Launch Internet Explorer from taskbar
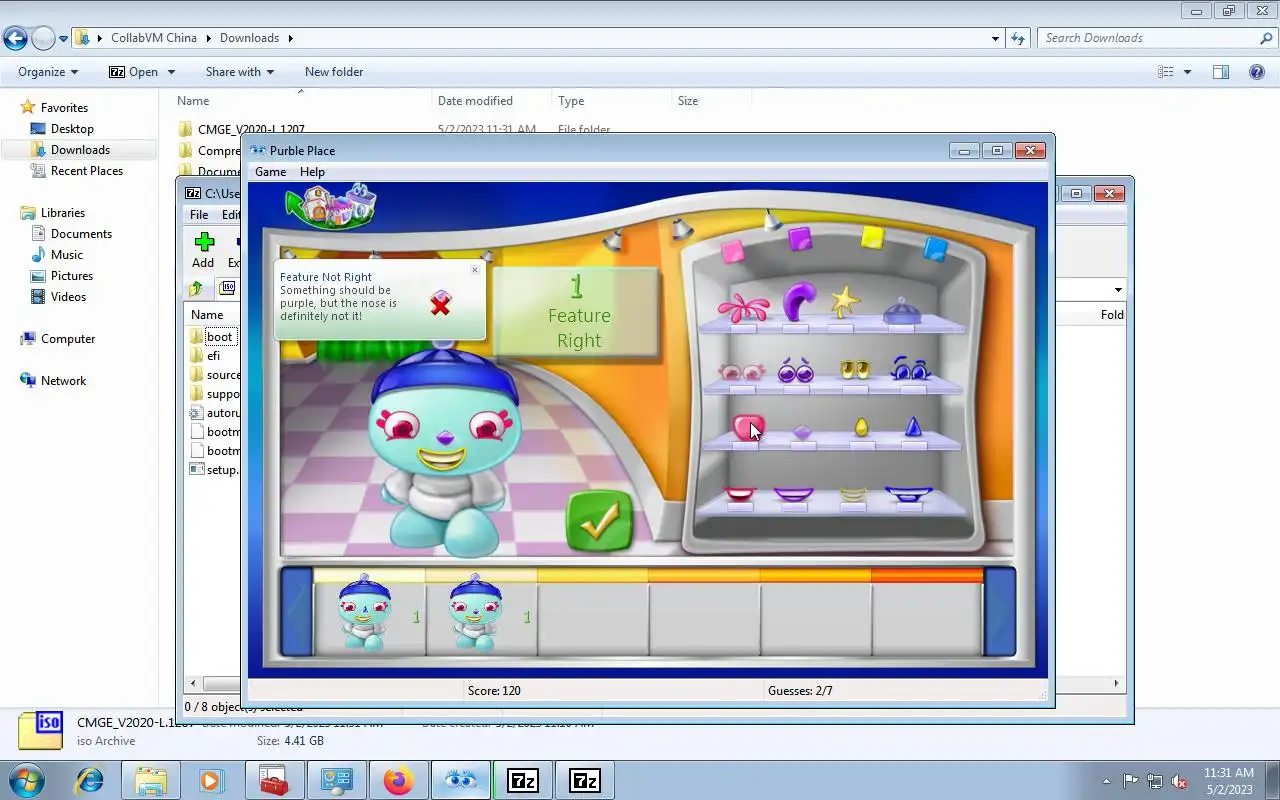Image resolution: width=1280 pixels, height=800 pixels. point(89,780)
